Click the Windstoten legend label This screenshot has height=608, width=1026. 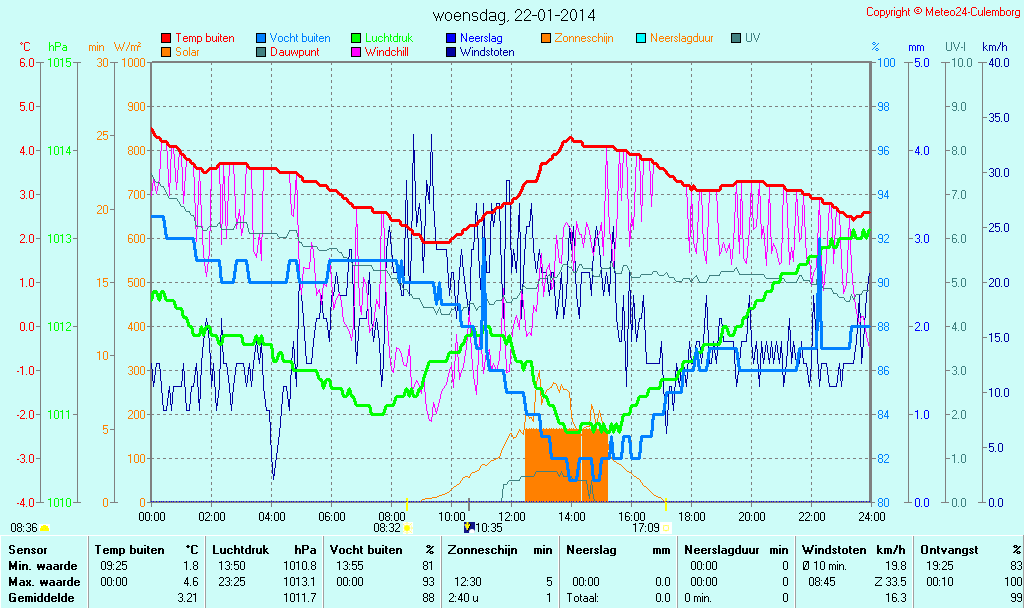pyautogui.click(x=487, y=52)
